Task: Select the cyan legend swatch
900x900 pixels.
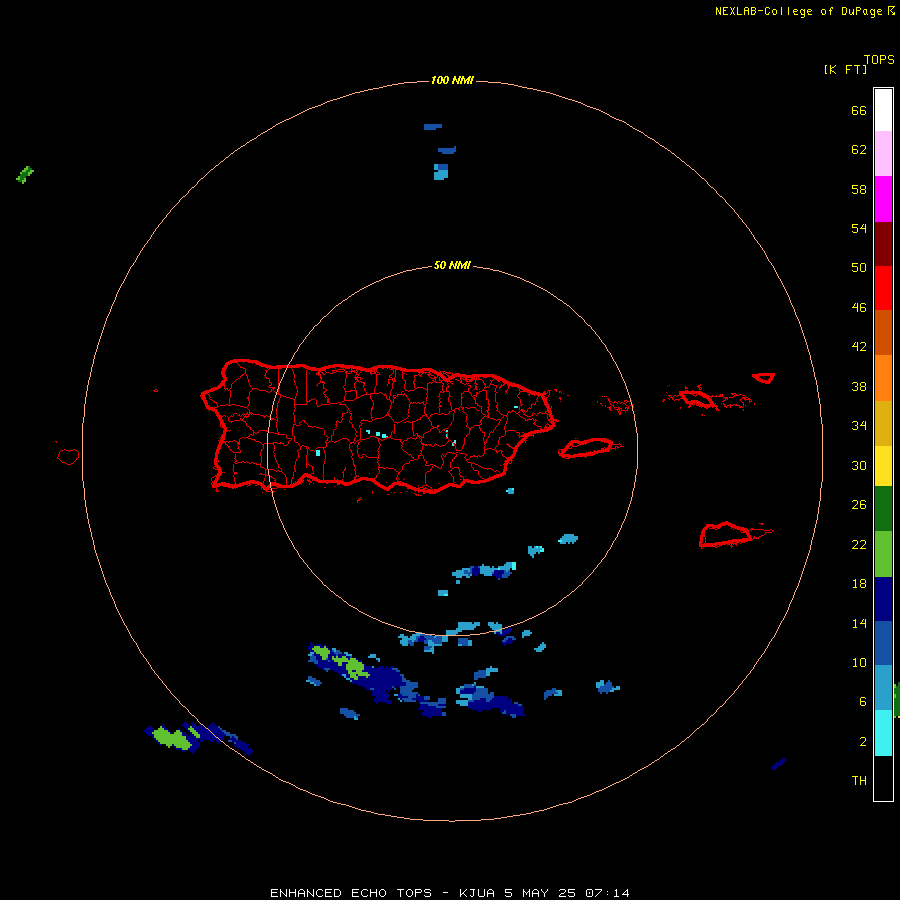Action: coord(883,733)
